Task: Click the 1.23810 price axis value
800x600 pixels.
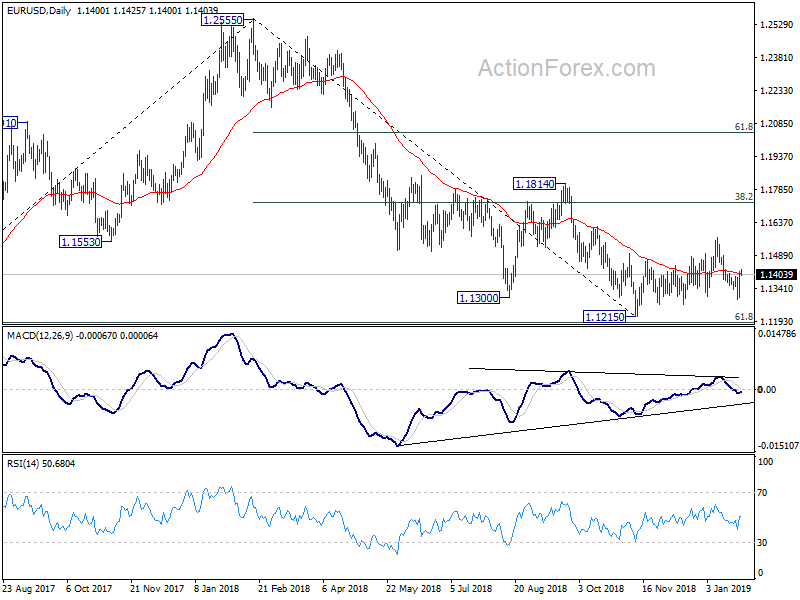Action: 777,58
